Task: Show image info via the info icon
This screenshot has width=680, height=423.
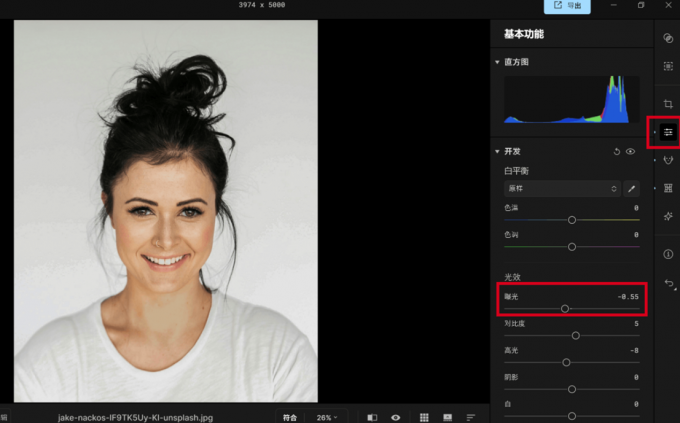Action: 668,255
